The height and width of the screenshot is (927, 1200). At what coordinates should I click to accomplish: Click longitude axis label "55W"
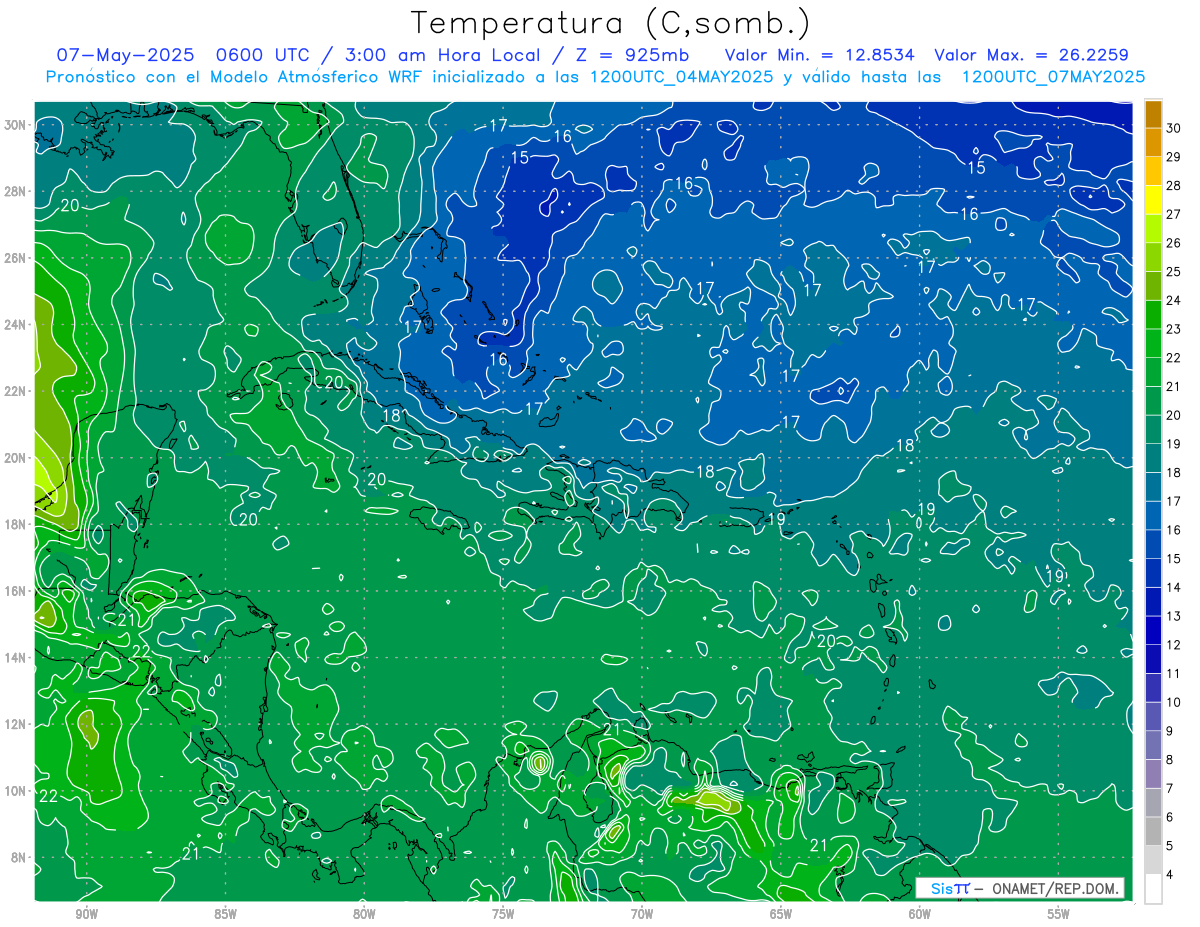pos(1059,914)
